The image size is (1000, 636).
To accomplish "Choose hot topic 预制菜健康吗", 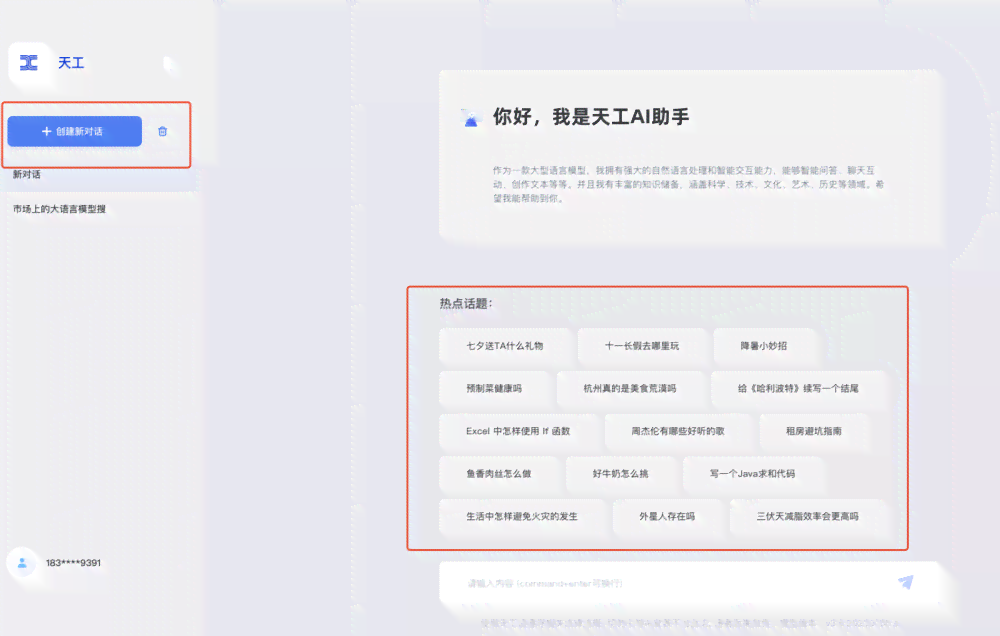I will [494, 388].
